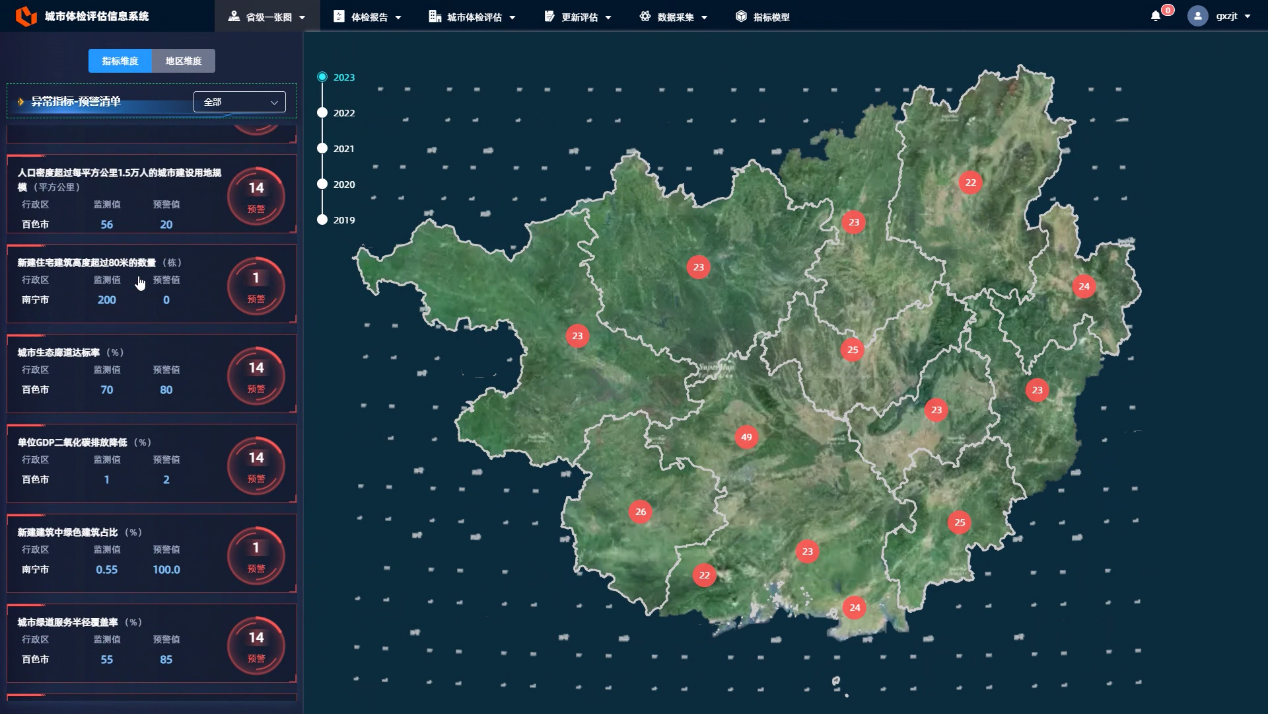The height and width of the screenshot is (714, 1268).
Task: Switch to 地区维度 view
Action: pyautogui.click(x=183, y=61)
